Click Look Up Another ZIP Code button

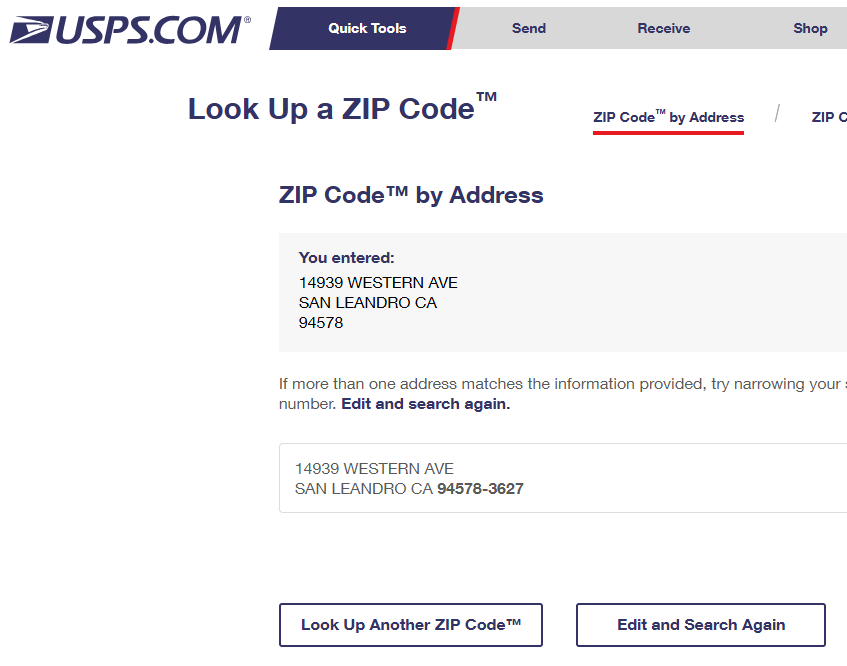coord(411,625)
